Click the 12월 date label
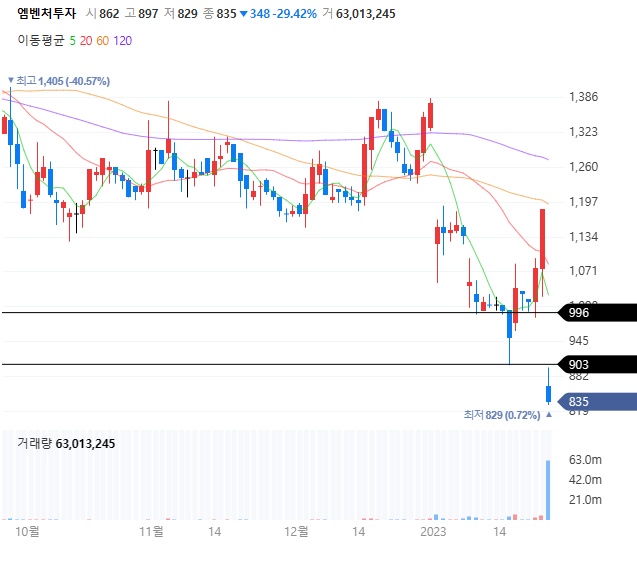 click(296, 531)
